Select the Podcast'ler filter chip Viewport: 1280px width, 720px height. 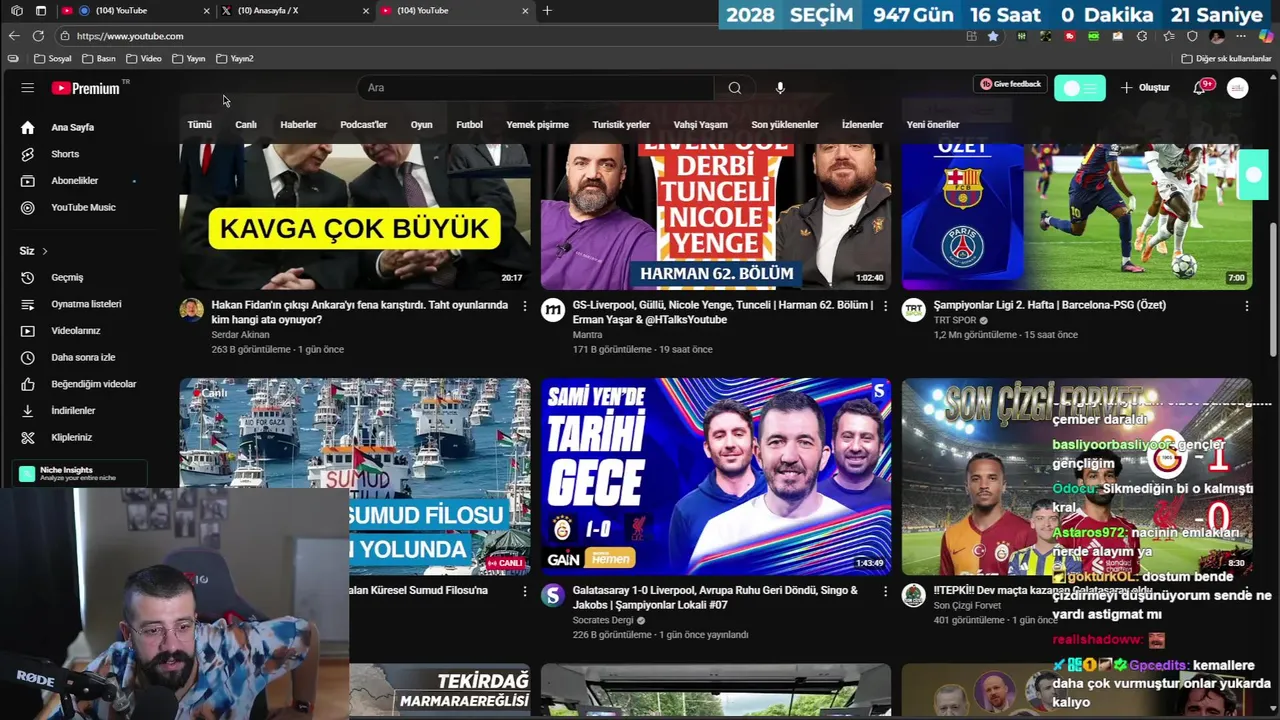pos(363,125)
